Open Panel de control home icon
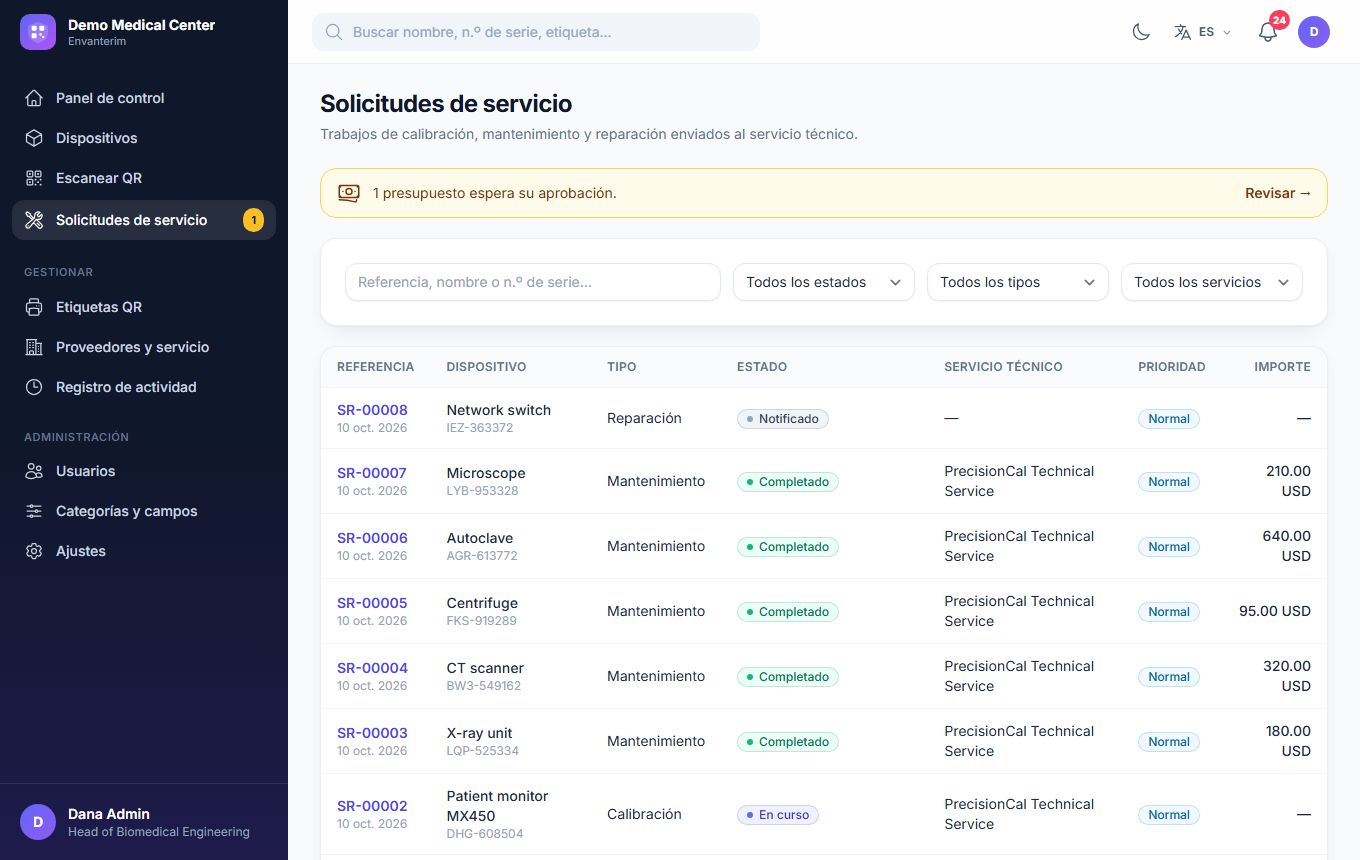Viewport: 1360px width, 860px height. [x=34, y=98]
